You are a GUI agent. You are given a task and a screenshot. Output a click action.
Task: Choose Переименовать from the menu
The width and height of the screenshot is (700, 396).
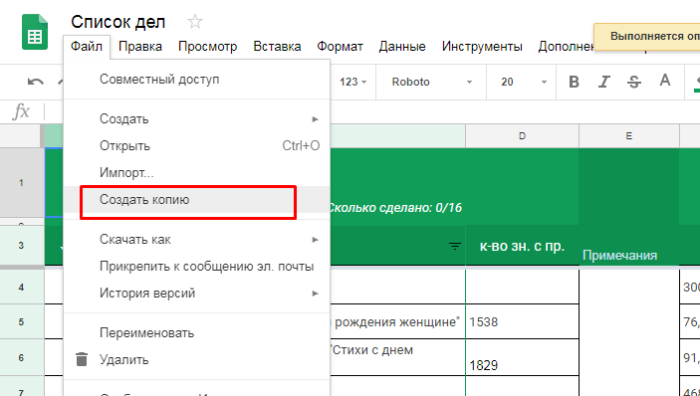[x=197, y=333]
